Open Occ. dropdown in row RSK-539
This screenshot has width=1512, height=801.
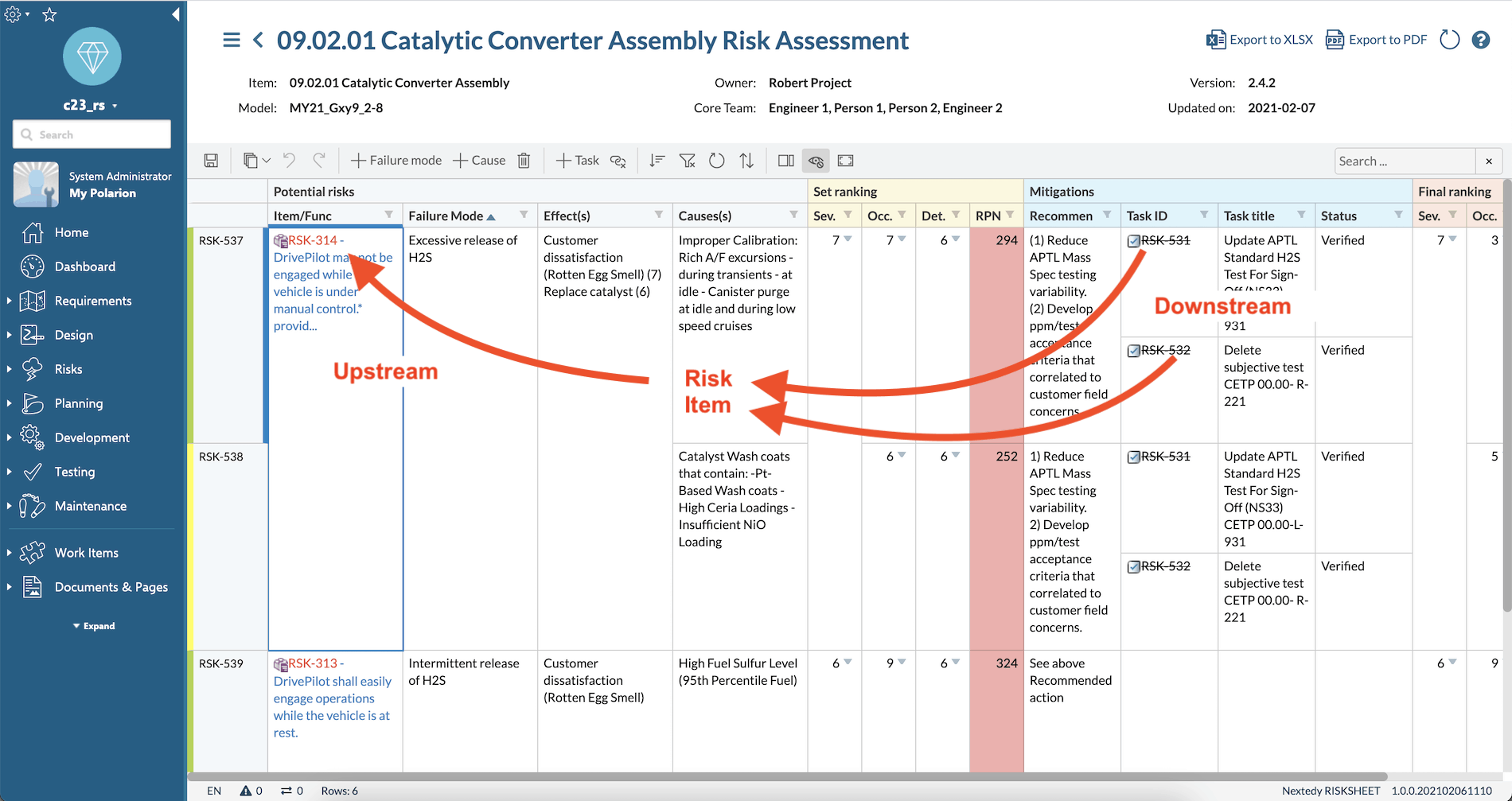click(x=902, y=663)
